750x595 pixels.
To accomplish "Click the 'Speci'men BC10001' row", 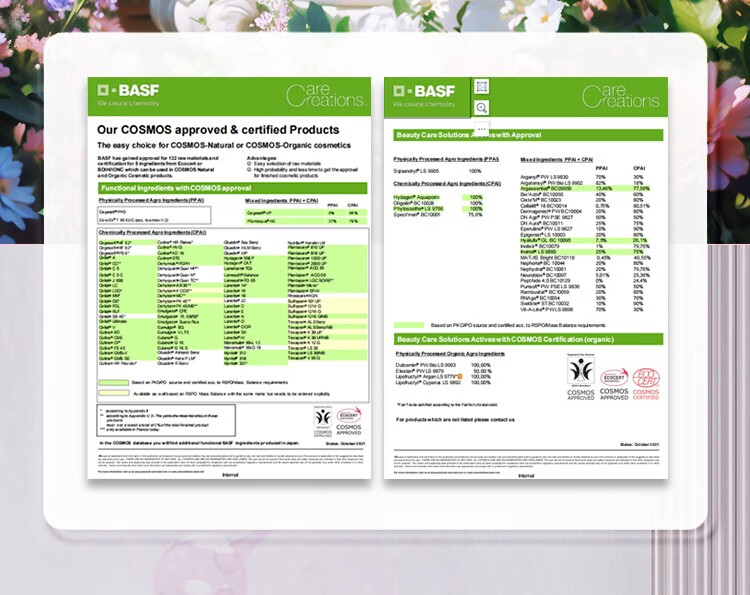I will [x=438, y=214].
